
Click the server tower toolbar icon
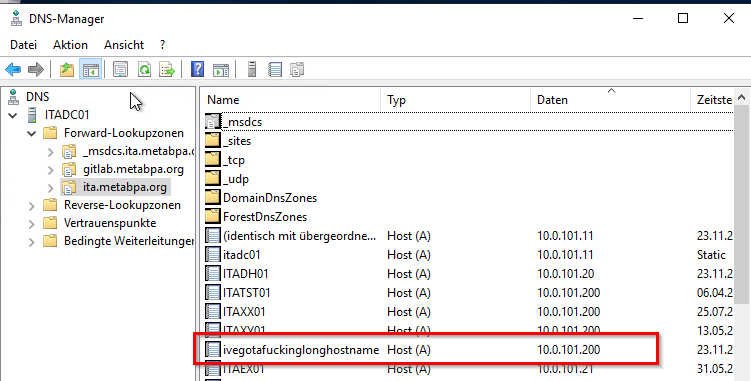click(x=252, y=69)
